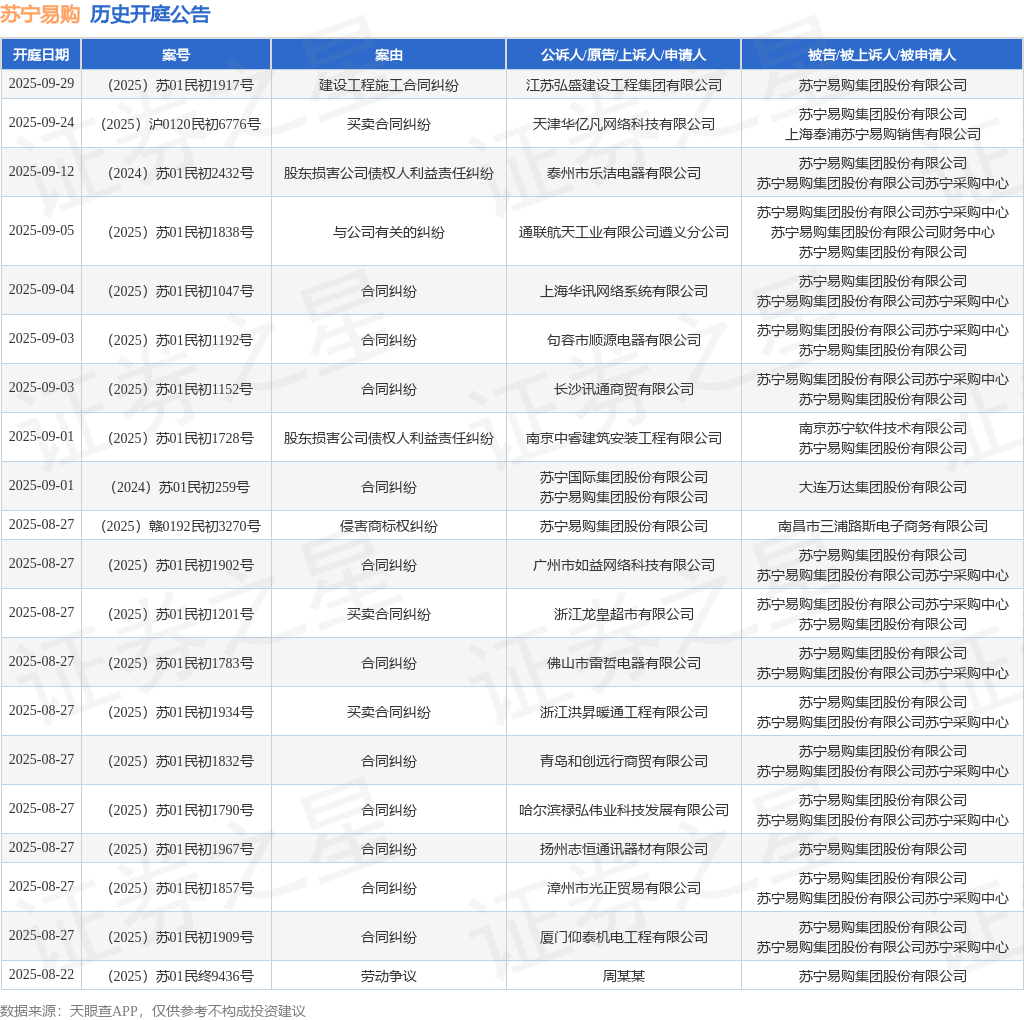Select case number (2024)苏01民初2432号
The width and height of the screenshot is (1024, 1020).
181,173
